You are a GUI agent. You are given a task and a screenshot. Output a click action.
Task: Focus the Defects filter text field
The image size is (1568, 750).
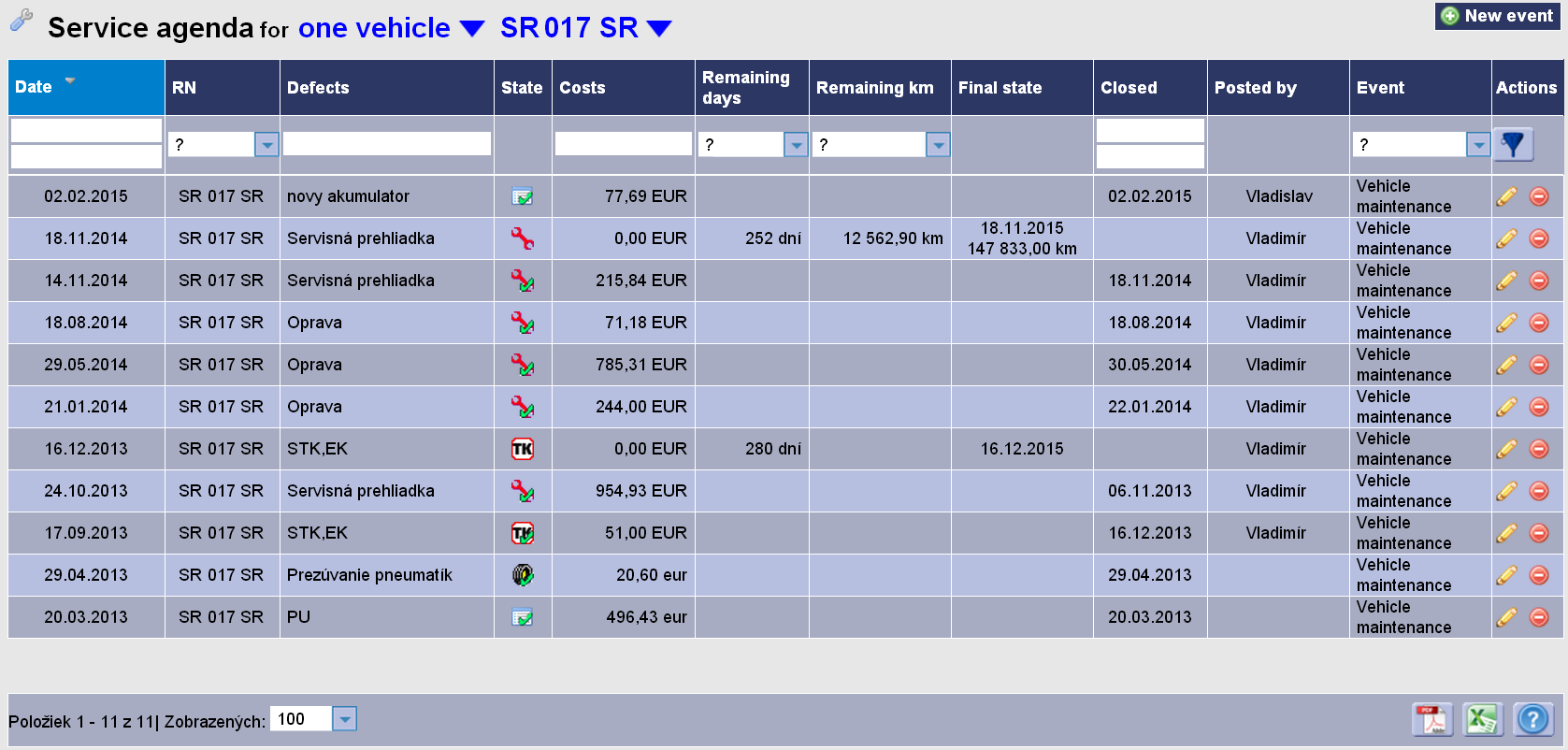point(387,143)
